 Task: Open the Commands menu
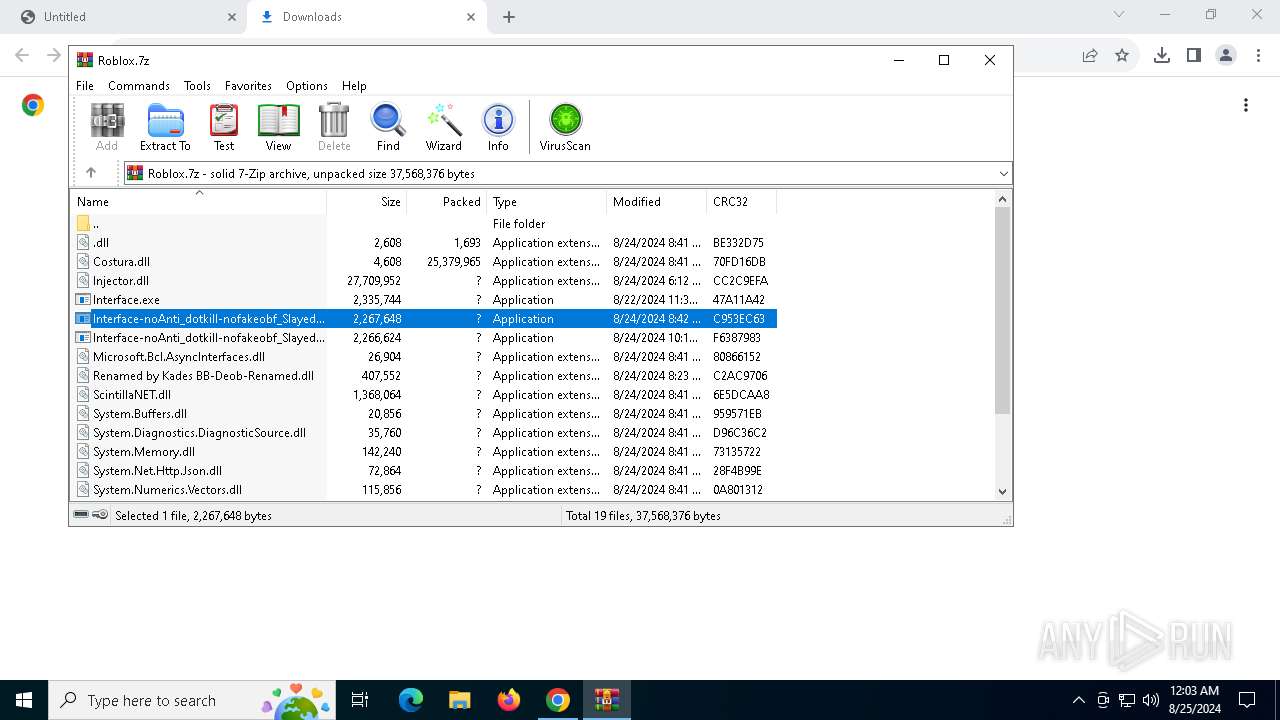click(139, 86)
